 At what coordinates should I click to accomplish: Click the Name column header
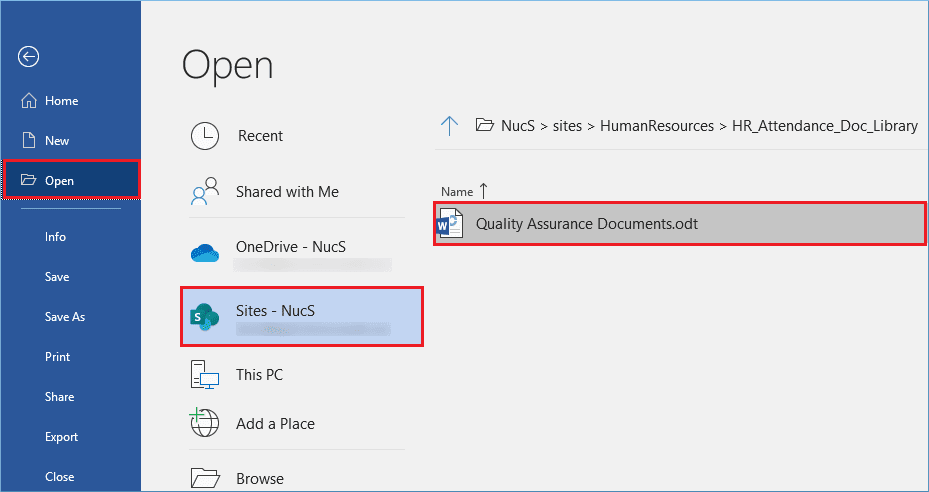click(x=457, y=191)
